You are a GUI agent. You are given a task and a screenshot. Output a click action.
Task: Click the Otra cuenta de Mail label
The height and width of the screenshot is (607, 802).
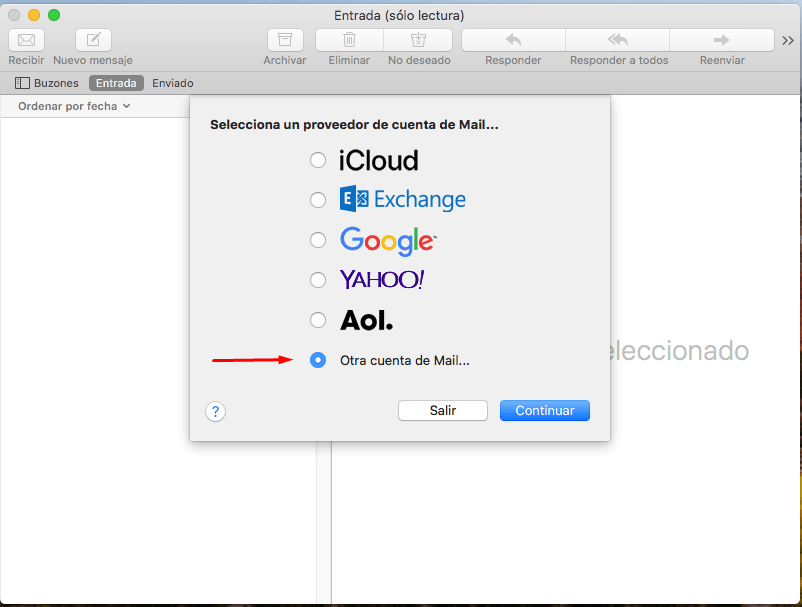point(405,361)
